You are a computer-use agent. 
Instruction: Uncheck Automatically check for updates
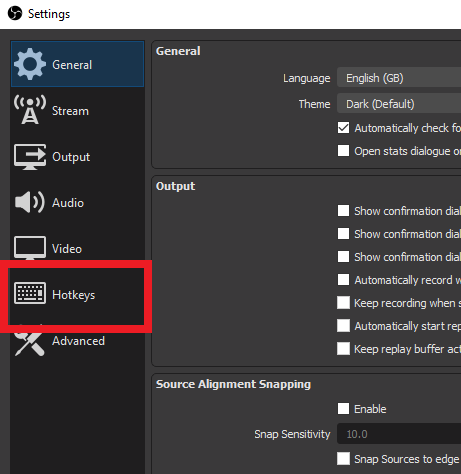click(343, 128)
